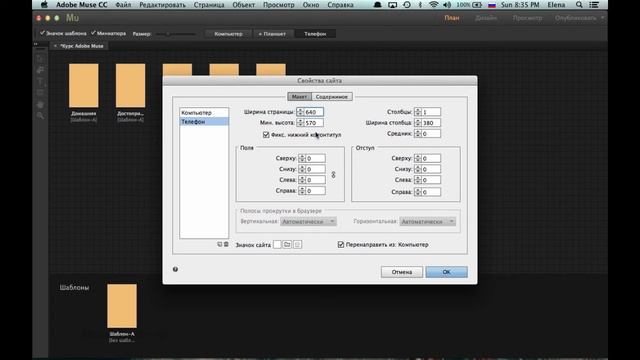Click the favicon remove icon beside folder

298,244
